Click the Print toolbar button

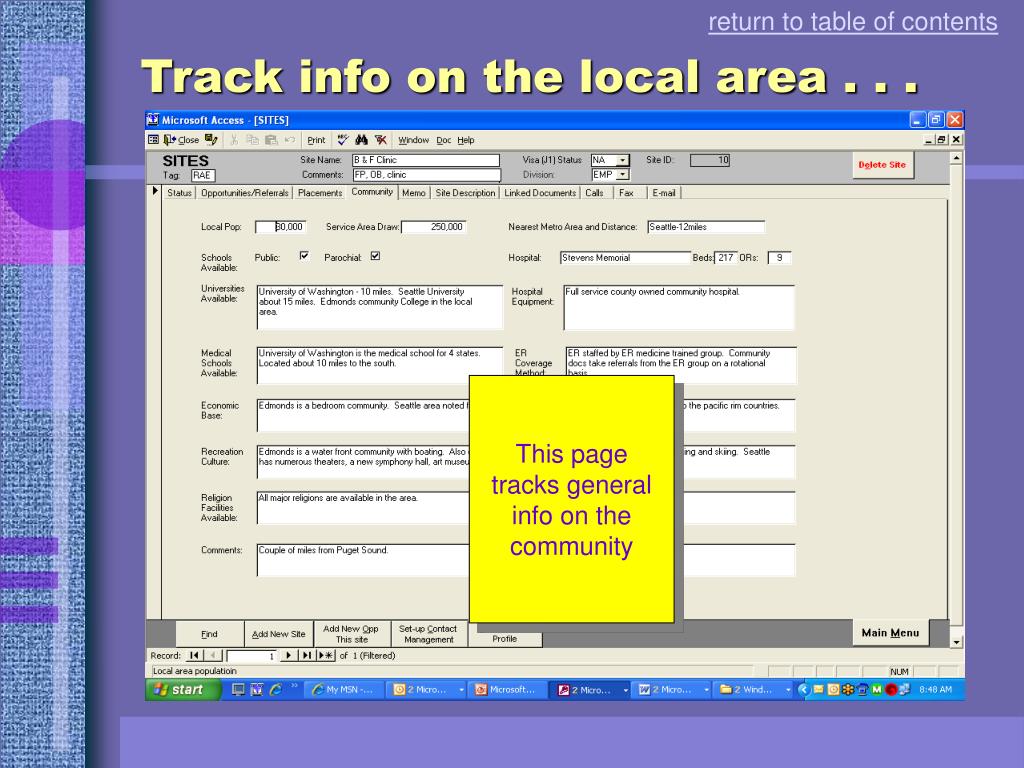pos(316,140)
